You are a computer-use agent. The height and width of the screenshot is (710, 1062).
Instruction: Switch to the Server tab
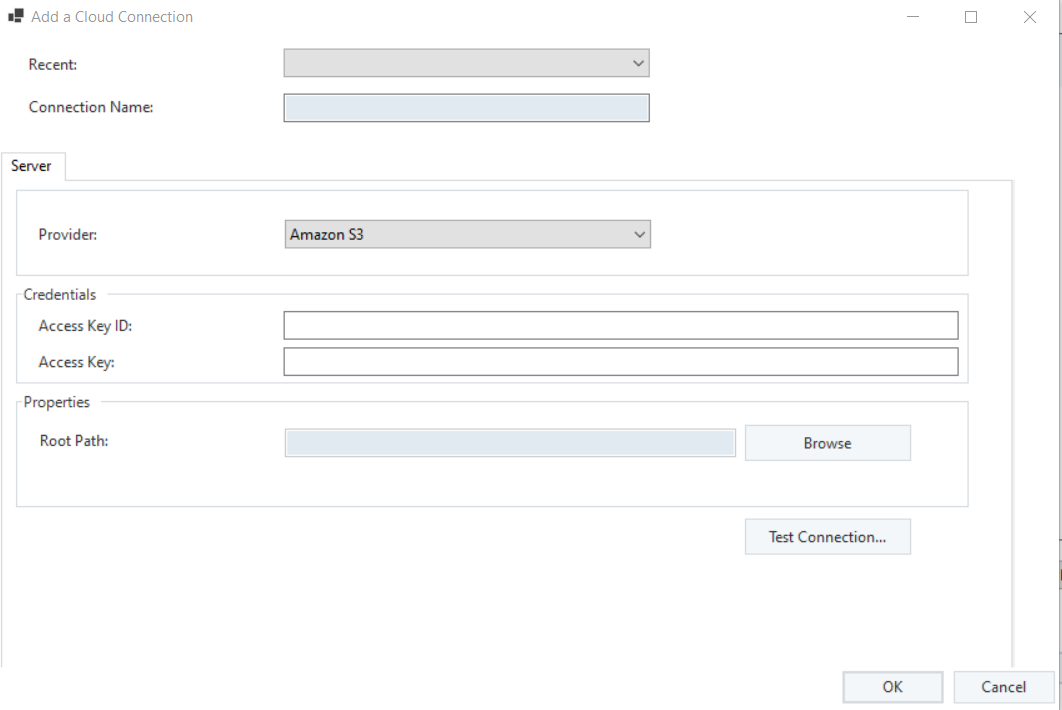point(32,166)
